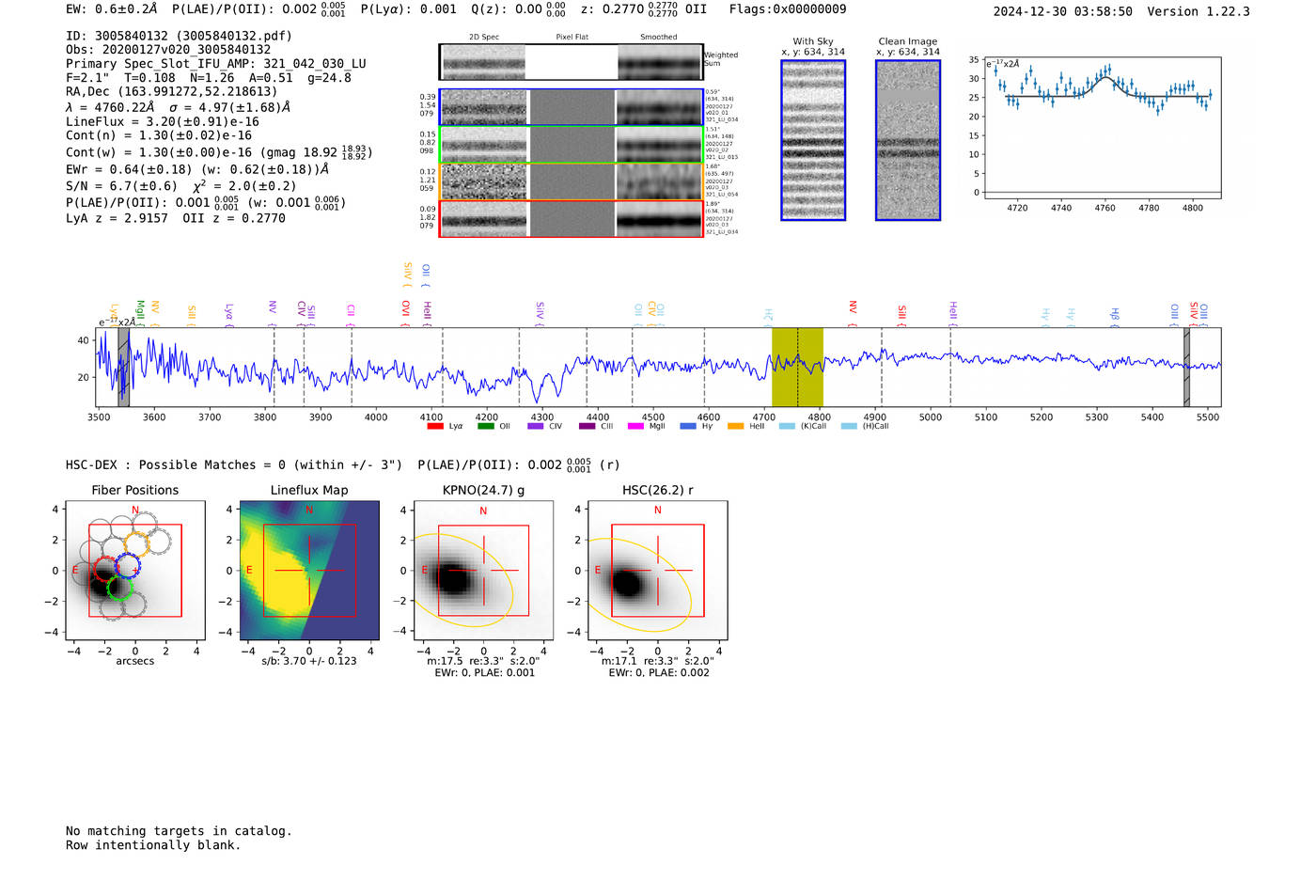This screenshot has height=896, width=1316.
Task: Click the blue dashed fiber circle in Fiber Positions
Action: (x=127, y=566)
